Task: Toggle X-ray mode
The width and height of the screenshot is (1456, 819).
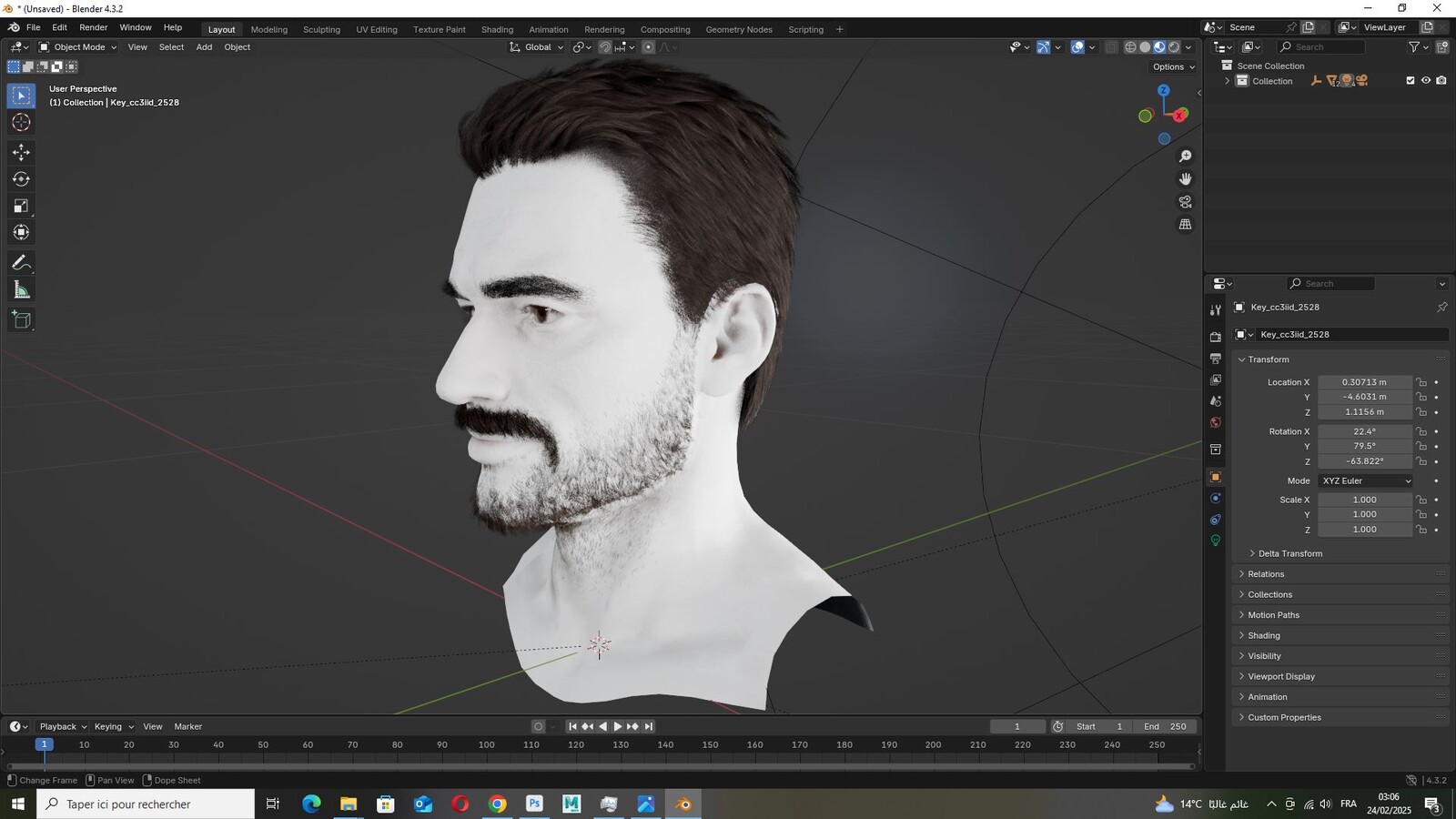Action: click(1111, 47)
